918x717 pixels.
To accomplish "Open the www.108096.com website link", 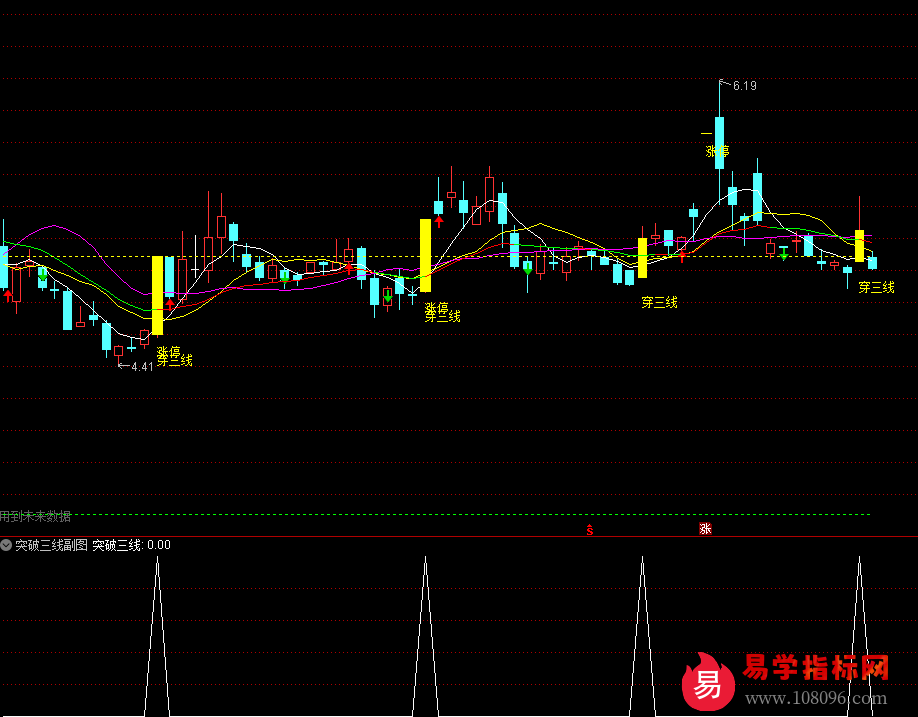I will pyautogui.click(x=816, y=699).
